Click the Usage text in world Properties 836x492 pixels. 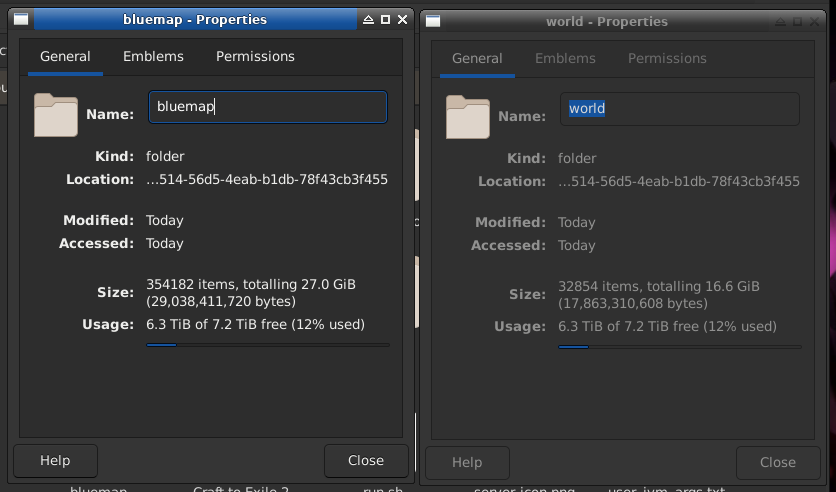667,327
